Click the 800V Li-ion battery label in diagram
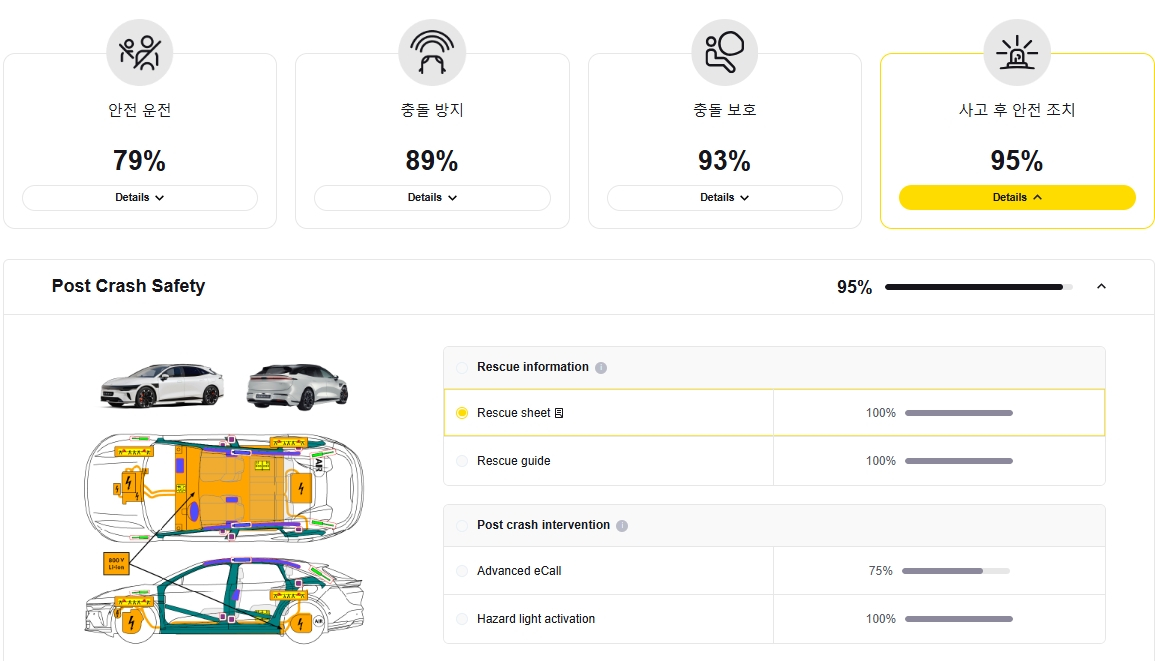The height and width of the screenshot is (661, 1155). pyautogui.click(x=116, y=564)
